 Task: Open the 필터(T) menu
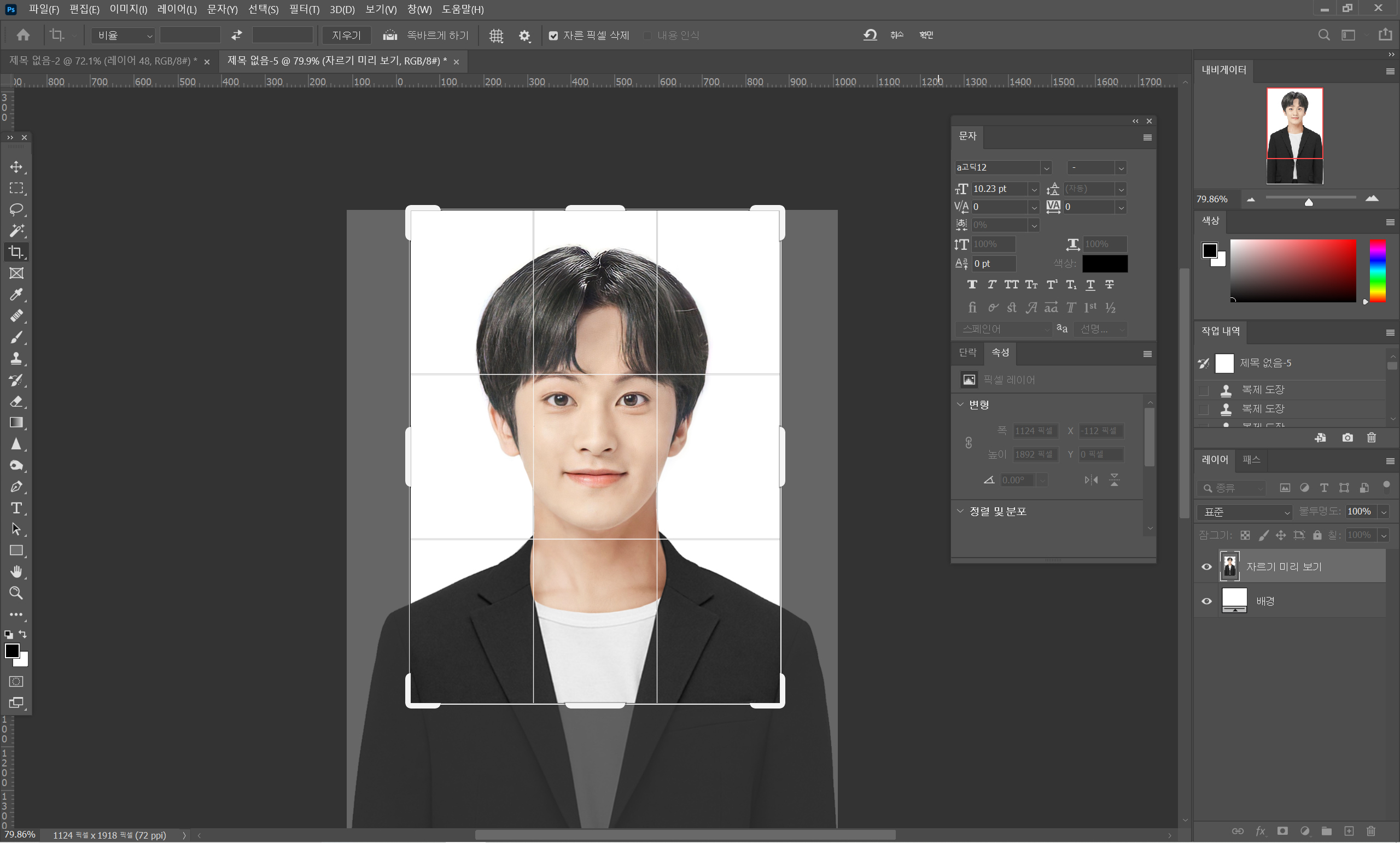pos(304,9)
